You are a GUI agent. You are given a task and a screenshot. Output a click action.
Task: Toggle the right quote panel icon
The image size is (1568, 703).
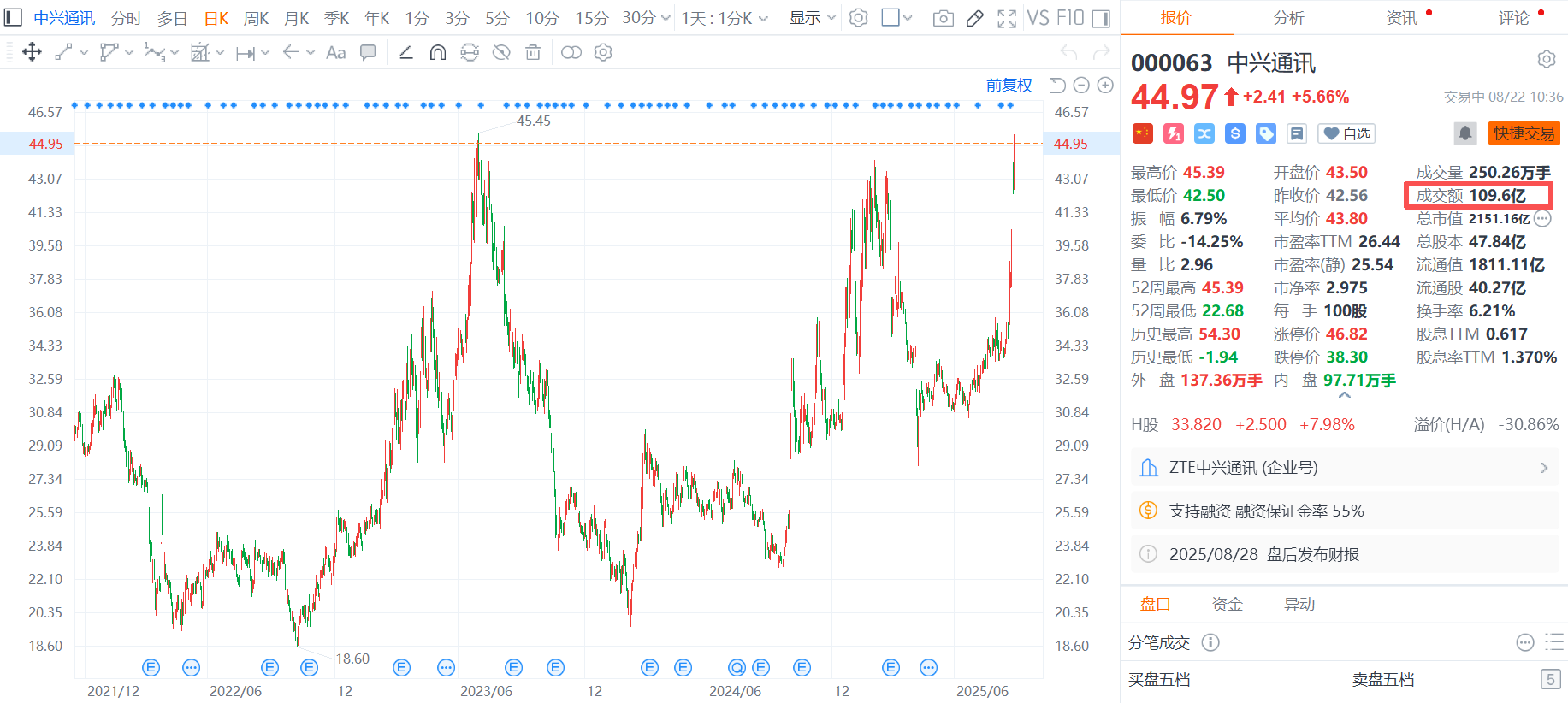[x=1102, y=18]
